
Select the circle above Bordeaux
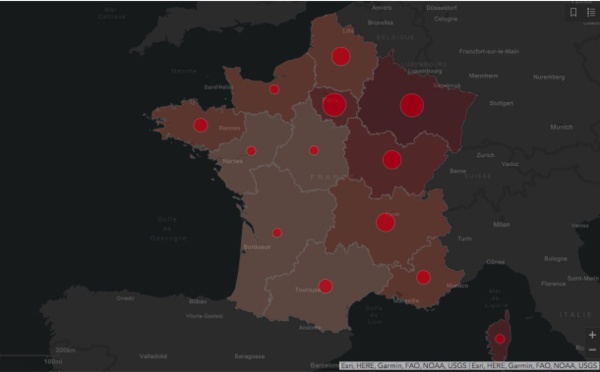277,233
